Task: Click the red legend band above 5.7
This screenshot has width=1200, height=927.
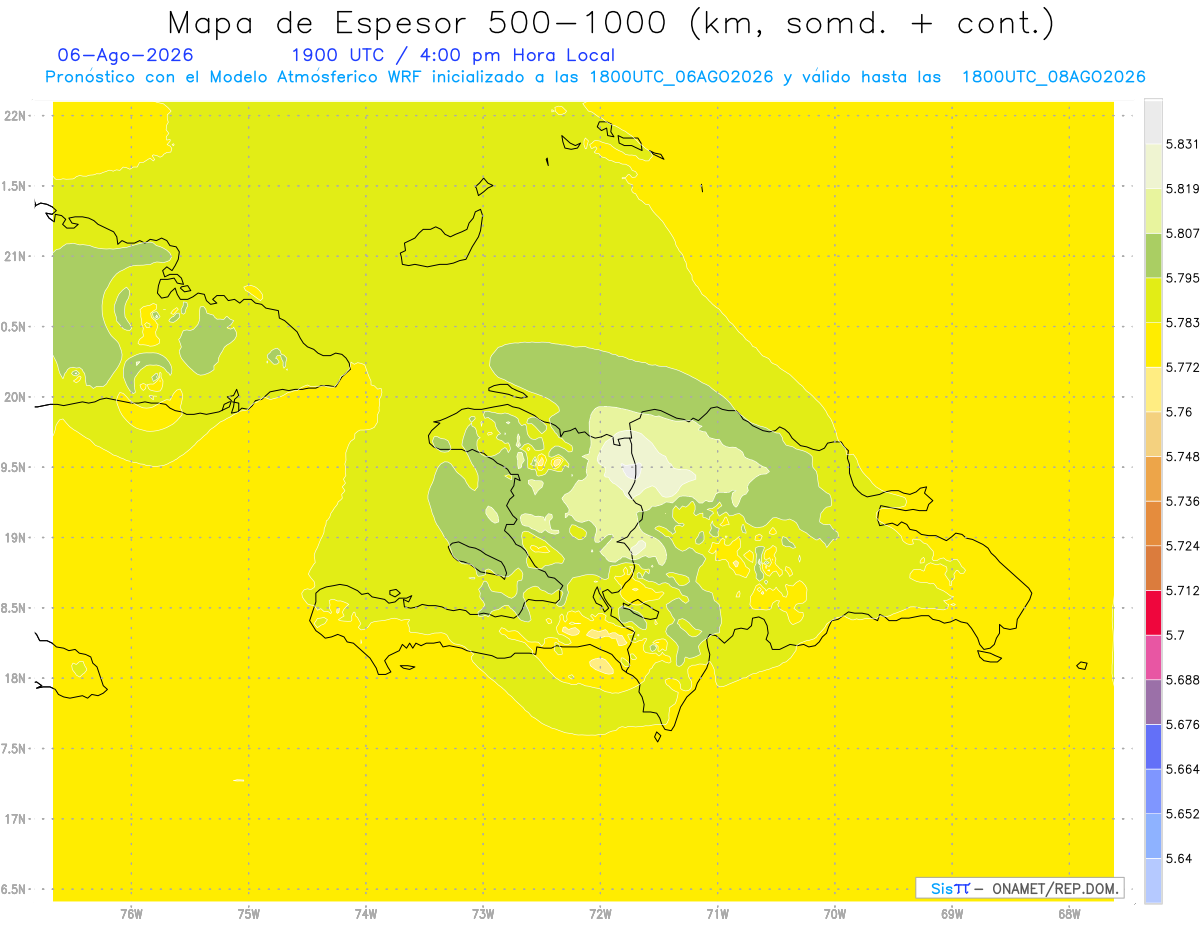Action: pos(1153,612)
